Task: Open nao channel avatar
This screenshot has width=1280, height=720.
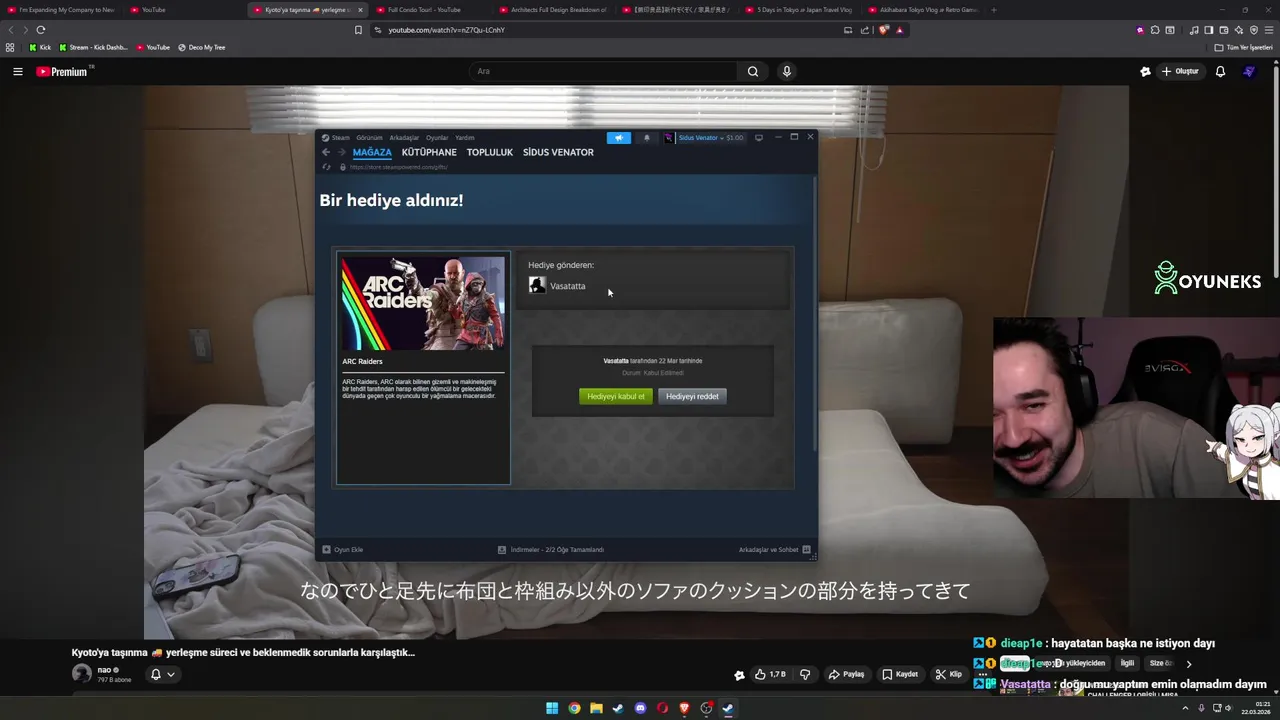Action: pos(82,674)
